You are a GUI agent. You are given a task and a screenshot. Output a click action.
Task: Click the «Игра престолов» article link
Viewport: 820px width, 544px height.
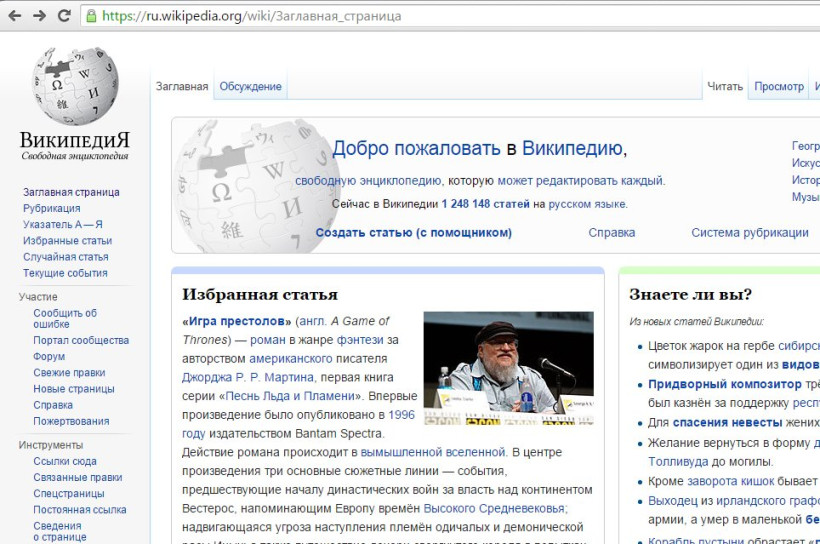[237, 321]
